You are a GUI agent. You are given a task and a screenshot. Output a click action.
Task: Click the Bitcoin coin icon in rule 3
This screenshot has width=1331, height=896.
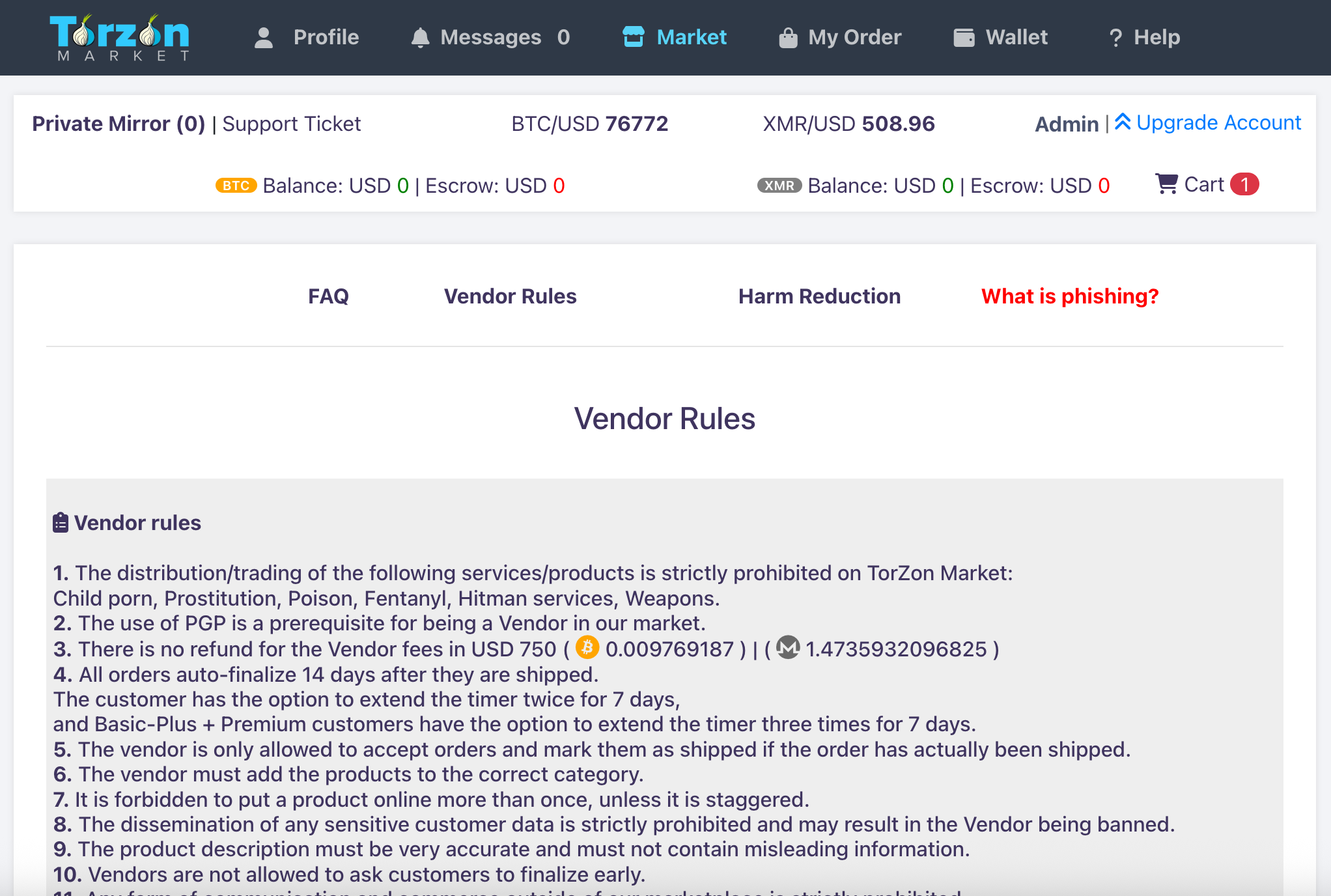tap(587, 647)
